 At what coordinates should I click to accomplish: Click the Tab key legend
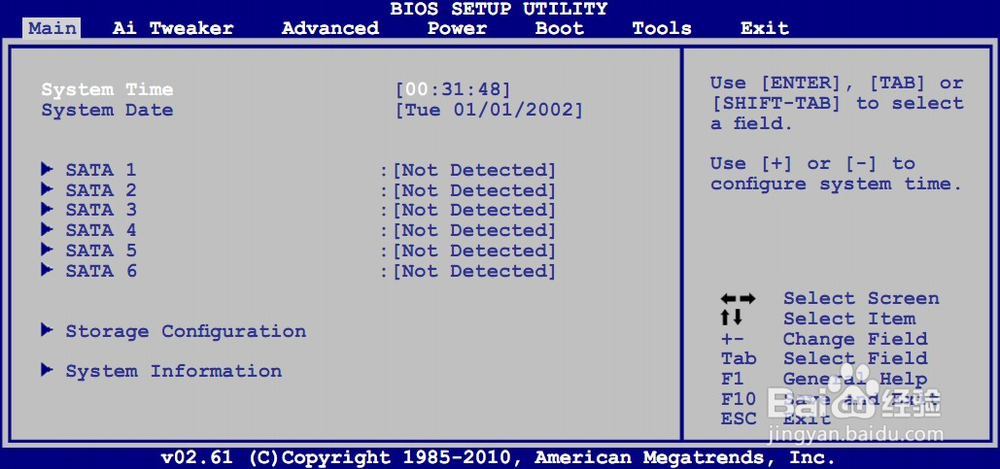[739, 359]
